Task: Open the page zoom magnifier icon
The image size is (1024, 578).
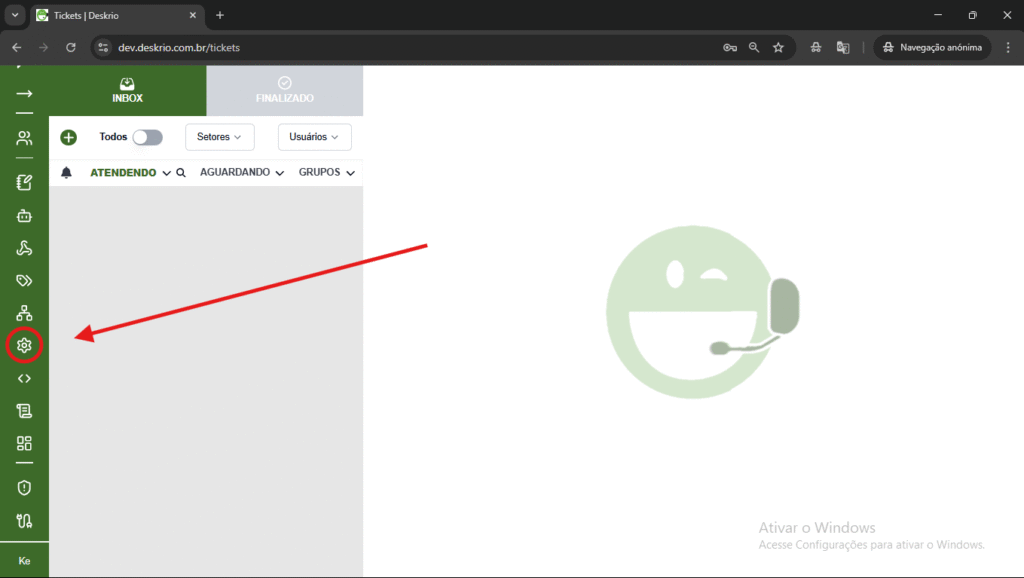Action: coord(754,48)
